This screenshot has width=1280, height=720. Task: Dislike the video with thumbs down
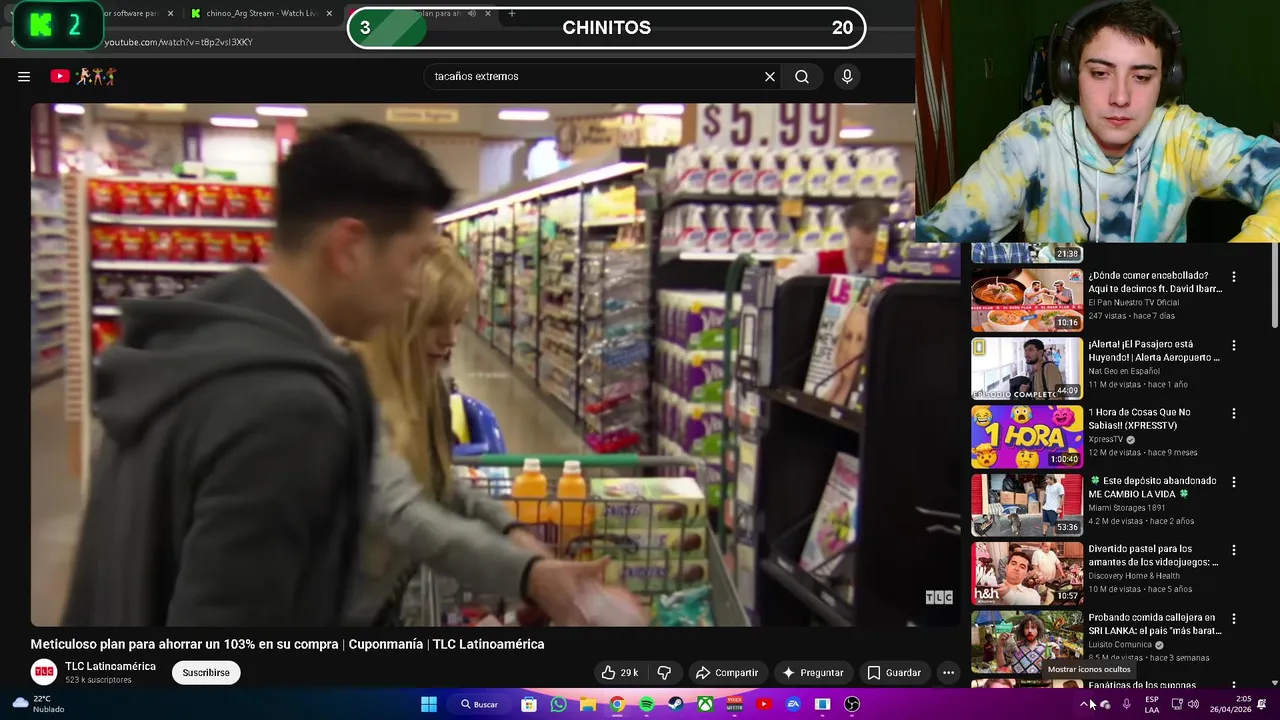(x=664, y=673)
